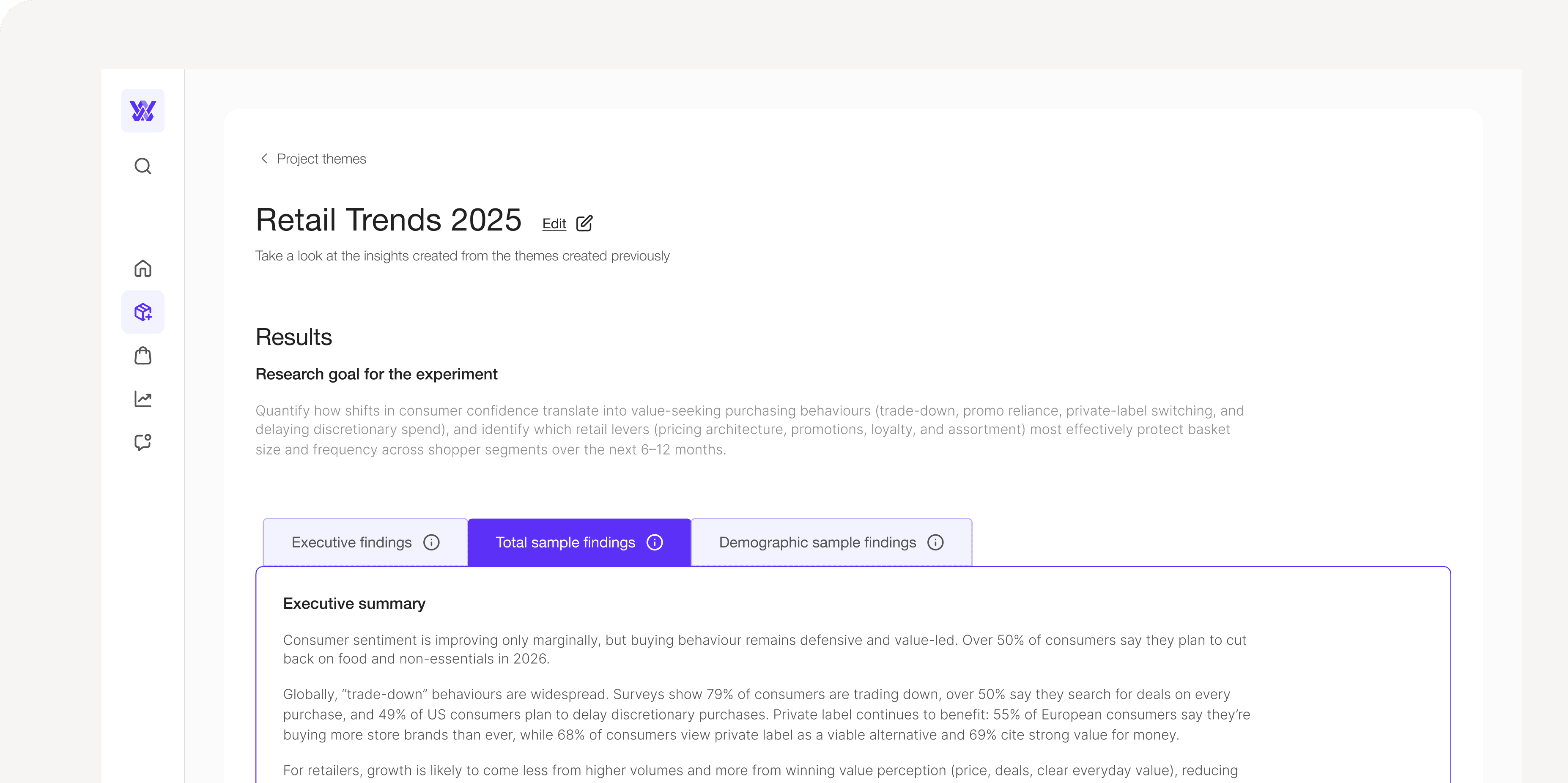This screenshot has height=783, width=1568.
Task: Click the pencil edit icon beside title
Action: [x=584, y=223]
